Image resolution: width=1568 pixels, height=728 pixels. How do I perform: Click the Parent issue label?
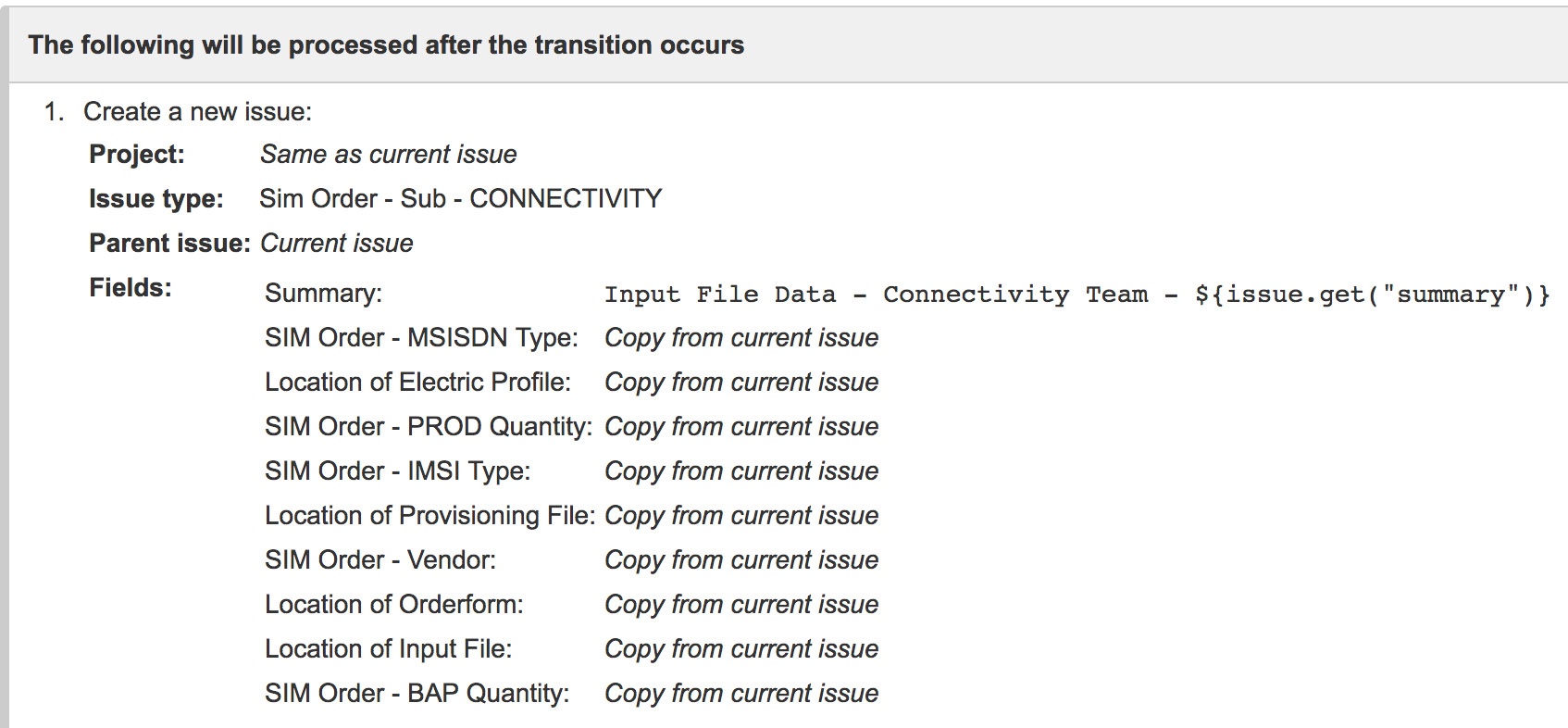pyautogui.click(x=170, y=244)
